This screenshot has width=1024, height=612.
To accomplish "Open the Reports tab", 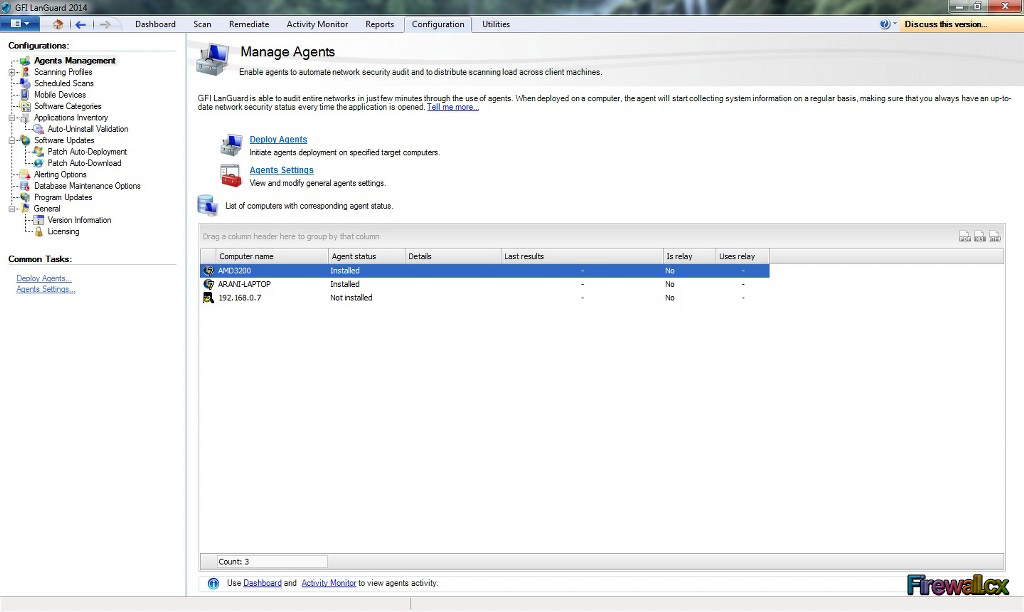I will click(379, 24).
